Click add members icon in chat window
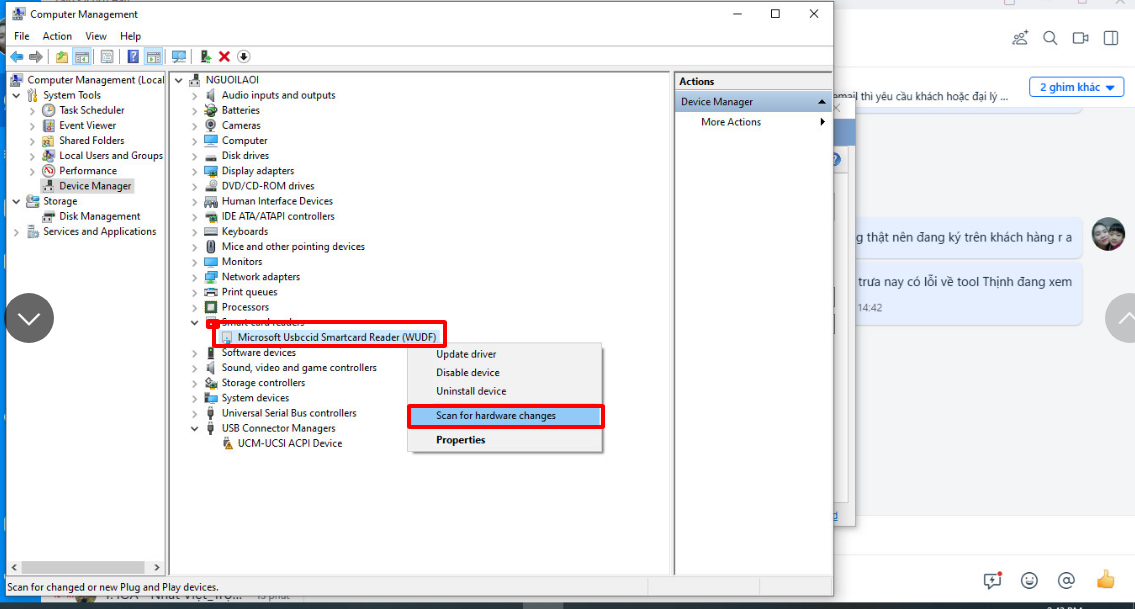Viewport: 1135px width, 609px height. pyautogui.click(x=1020, y=38)
